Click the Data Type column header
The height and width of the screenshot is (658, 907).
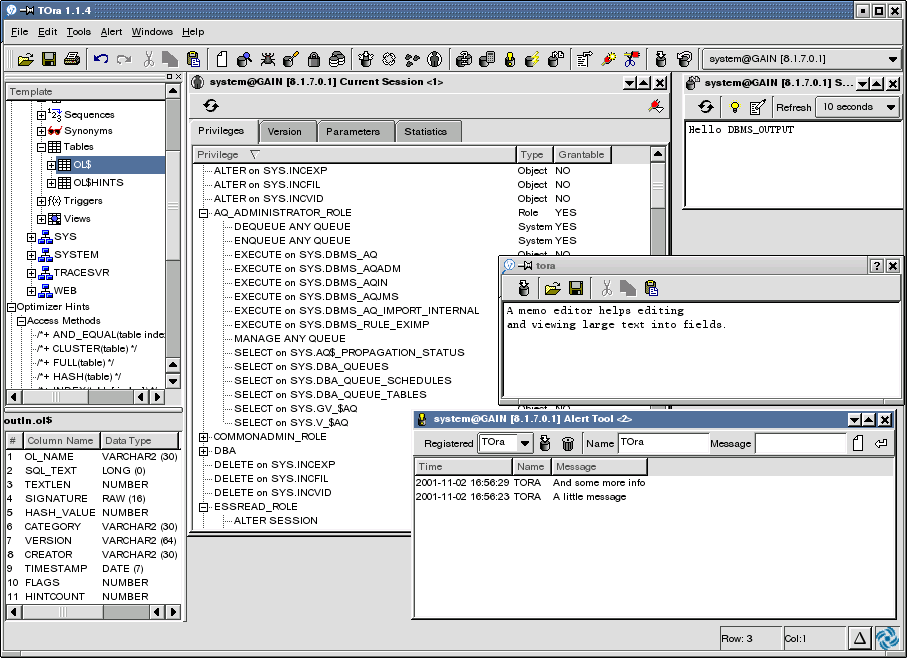tap(139, 441)
